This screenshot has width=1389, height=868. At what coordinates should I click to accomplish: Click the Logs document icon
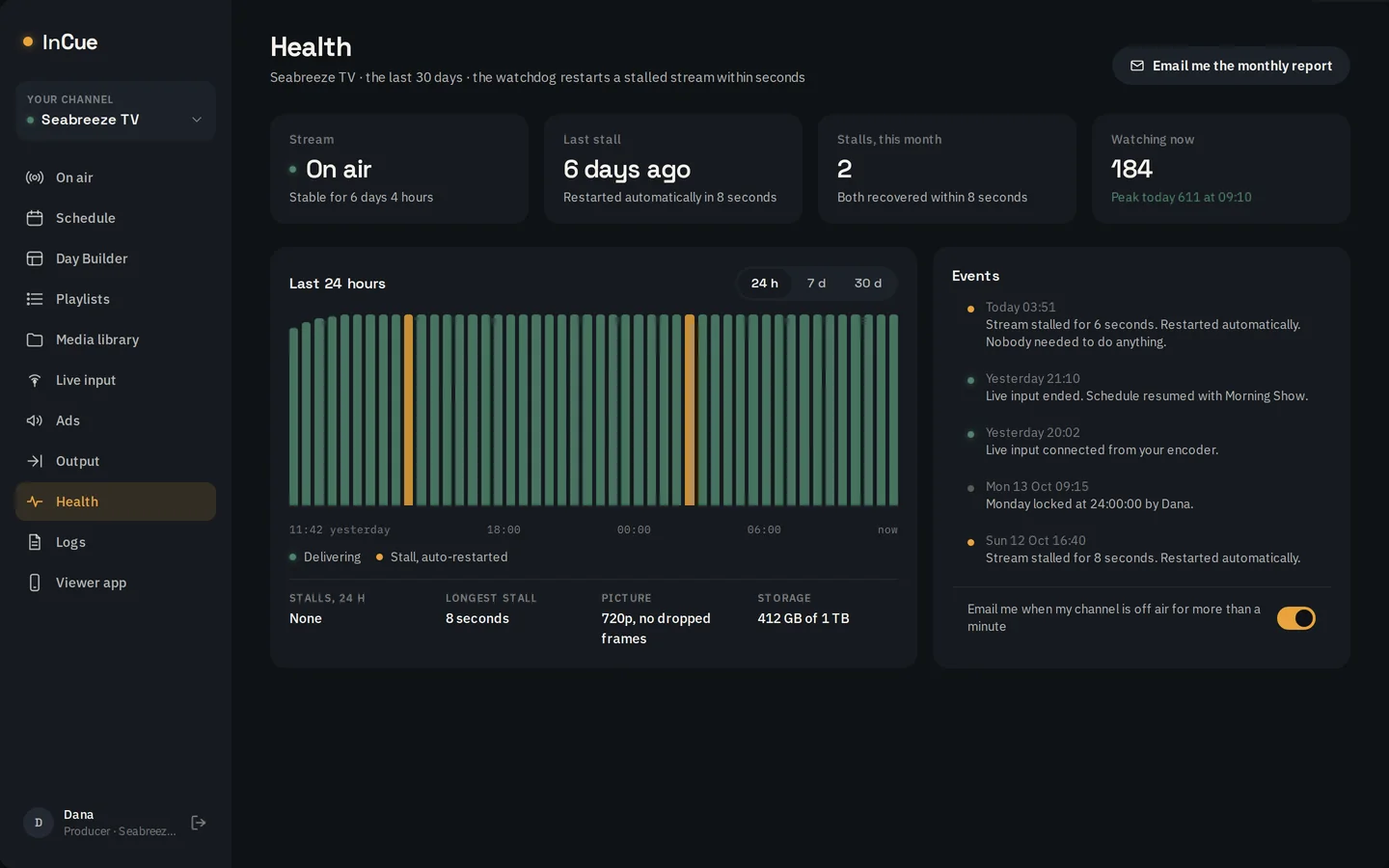click(35, 542)
